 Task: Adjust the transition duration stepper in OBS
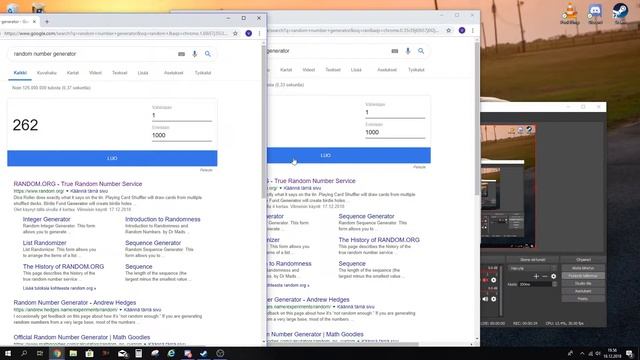554,284
